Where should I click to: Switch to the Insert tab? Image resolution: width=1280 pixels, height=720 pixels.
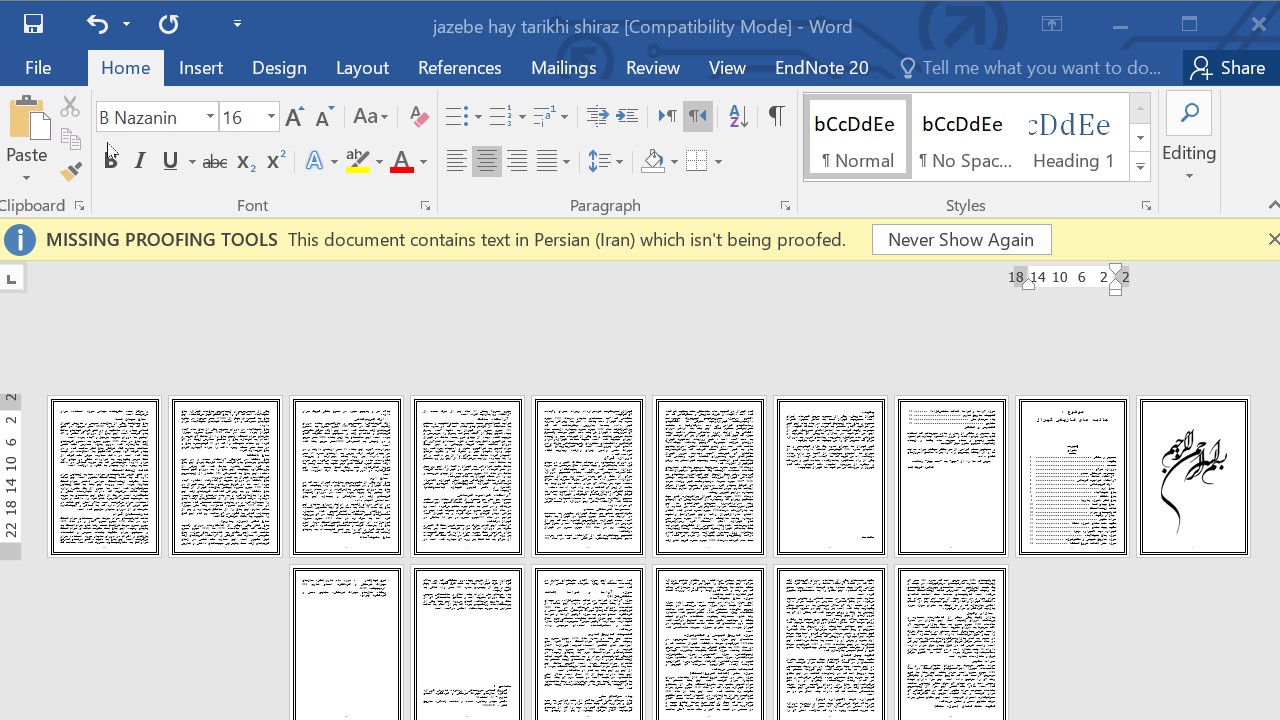click(201, 68)
